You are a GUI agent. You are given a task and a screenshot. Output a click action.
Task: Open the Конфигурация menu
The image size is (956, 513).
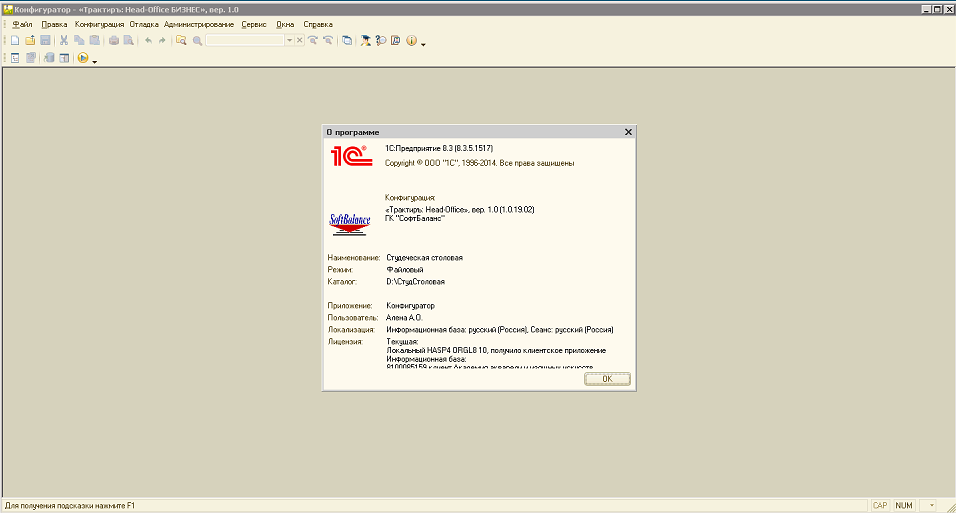(99, 24)
